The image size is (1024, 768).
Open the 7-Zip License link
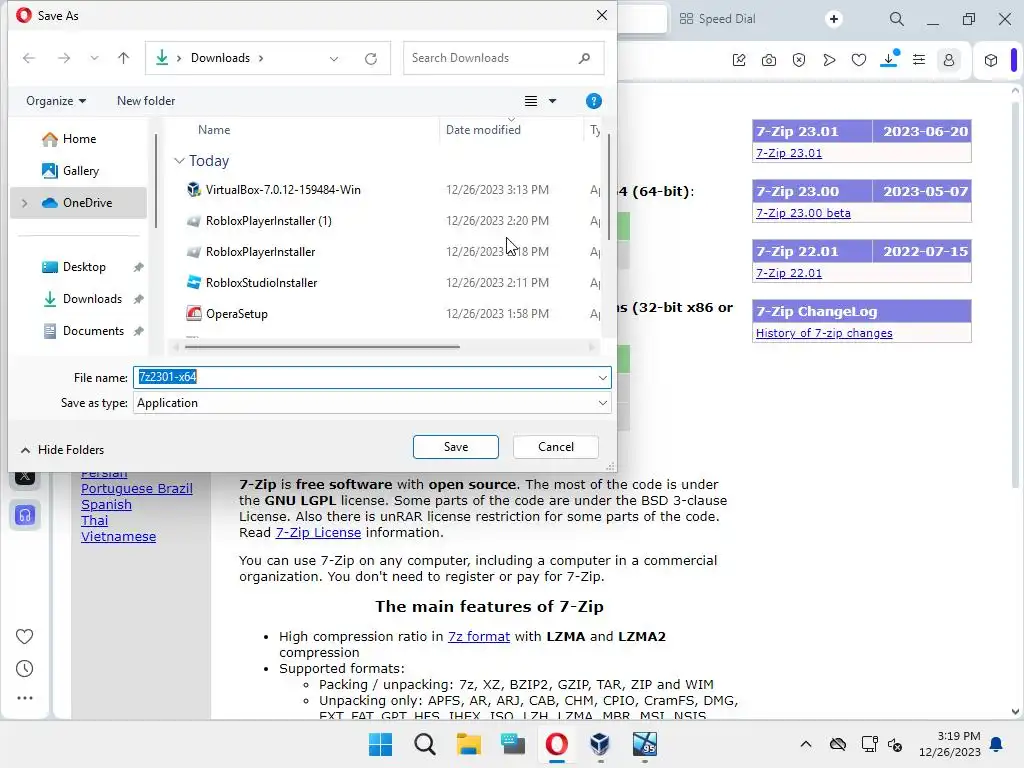point(318,532)
